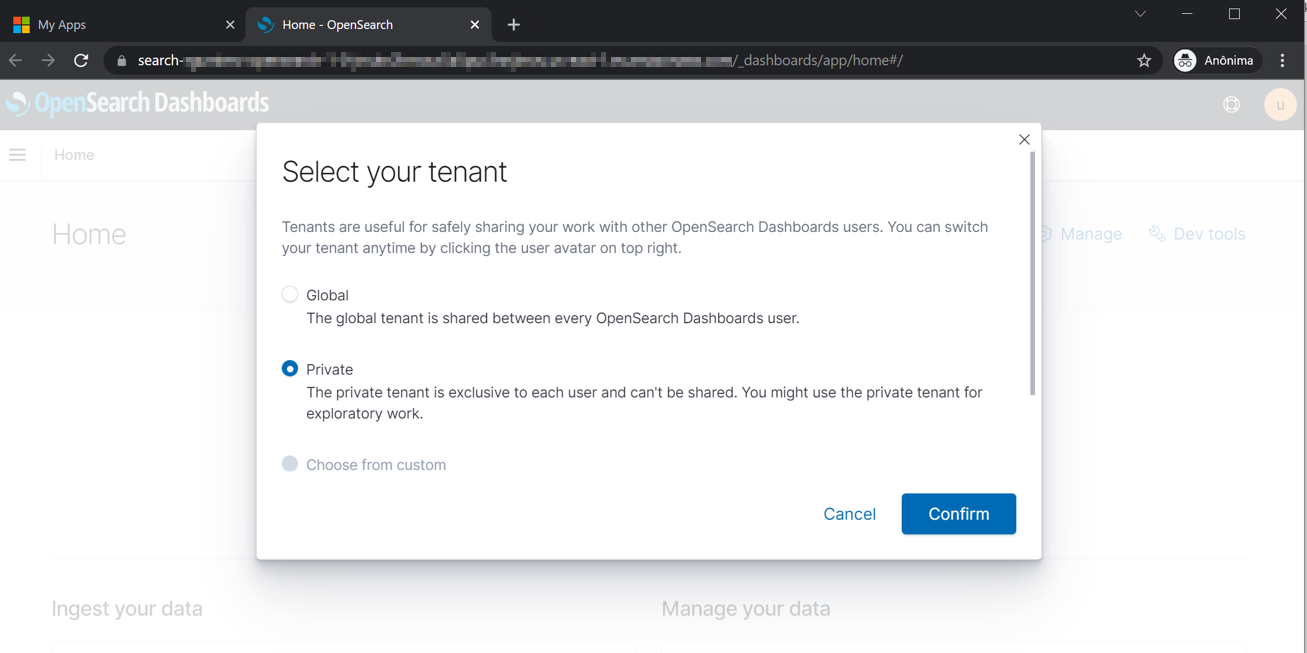Confirm the tenant selection
Viewport: 1307px width, 653px height.
(x=958, y=514)
